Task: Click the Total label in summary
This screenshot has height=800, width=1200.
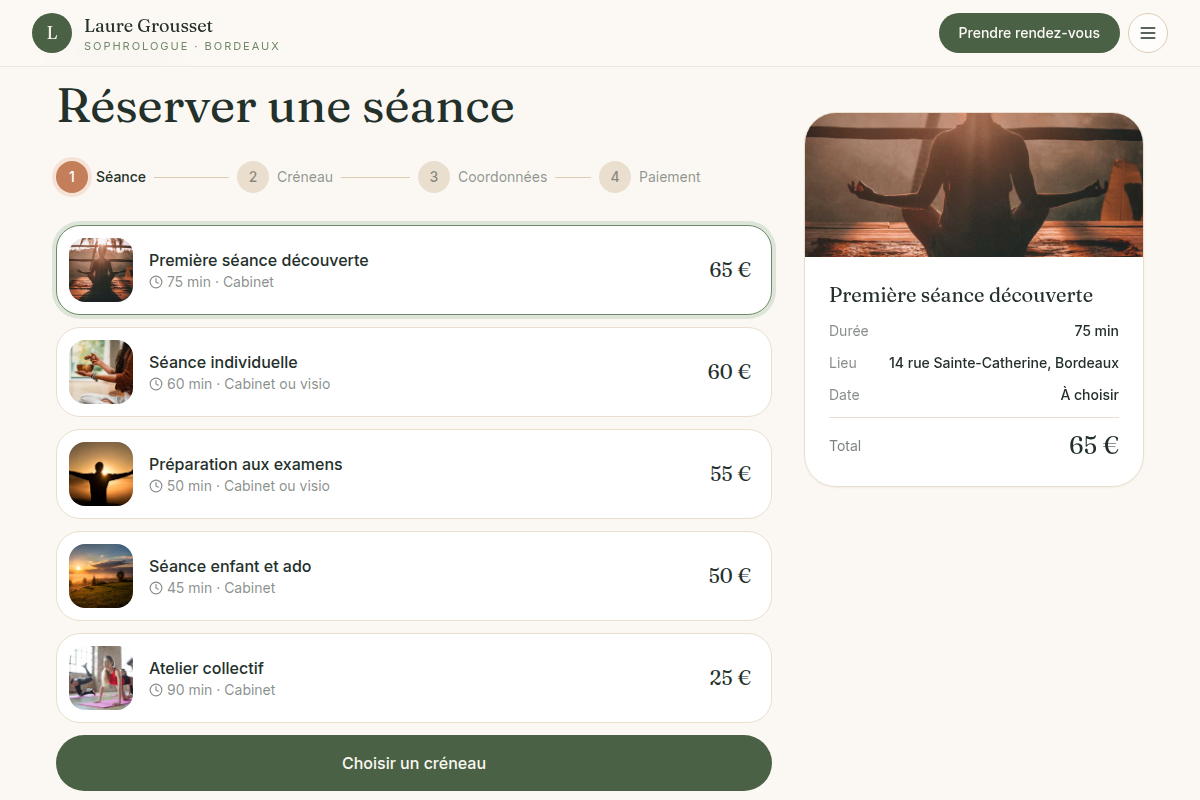Action: pos(845,446)
